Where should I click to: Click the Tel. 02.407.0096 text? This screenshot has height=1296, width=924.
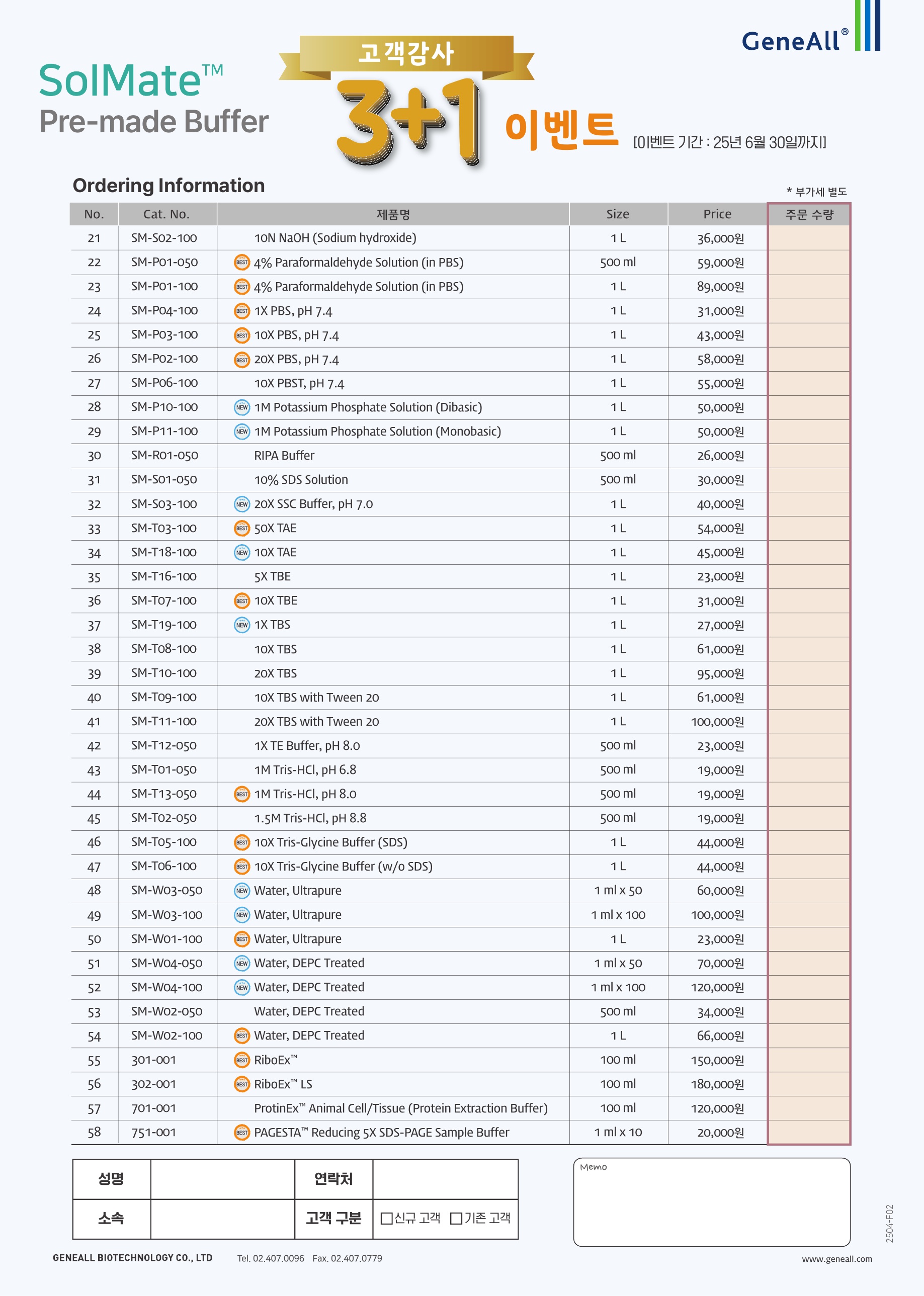click(270, 1258)
